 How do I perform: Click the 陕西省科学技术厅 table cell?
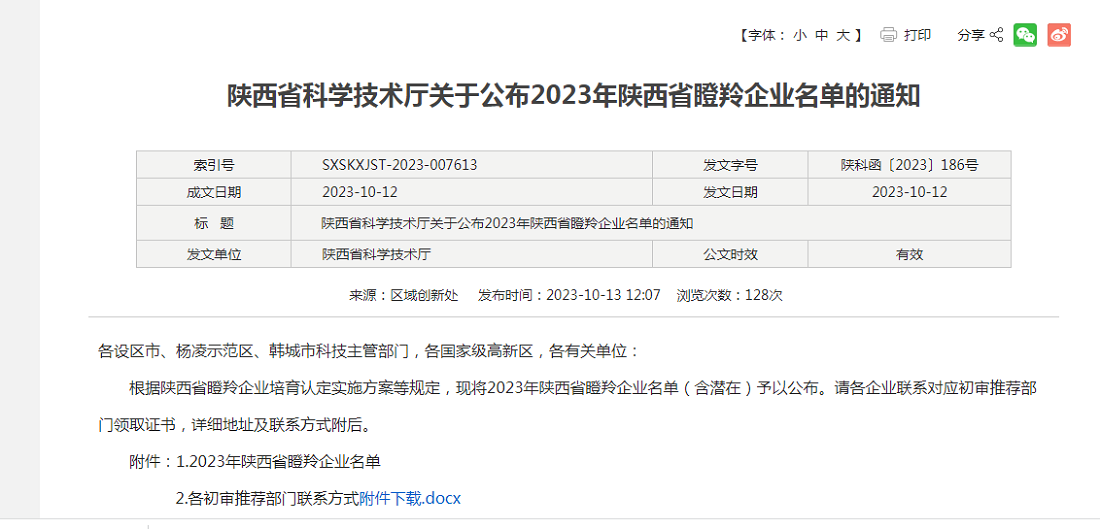[x=471, y=254]
